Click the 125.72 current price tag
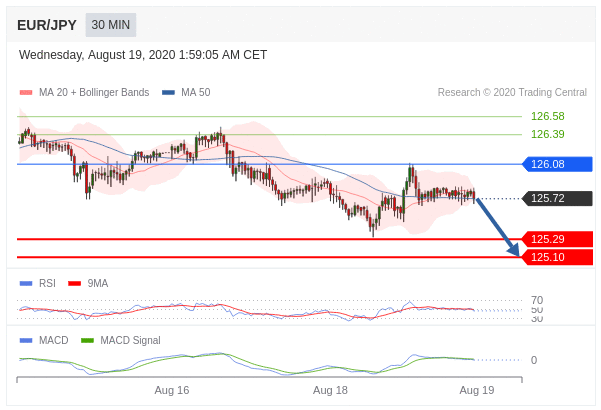601x410 pixels. [558, 198]
